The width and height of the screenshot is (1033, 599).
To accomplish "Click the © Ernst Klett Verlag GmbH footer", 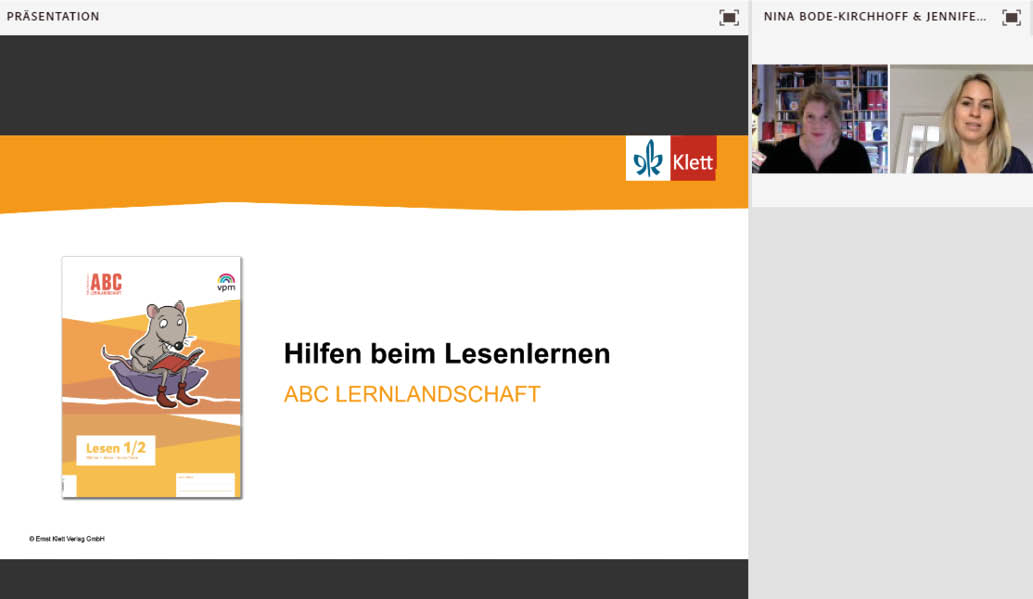I will pyautogui.click(x=67, y=539).
